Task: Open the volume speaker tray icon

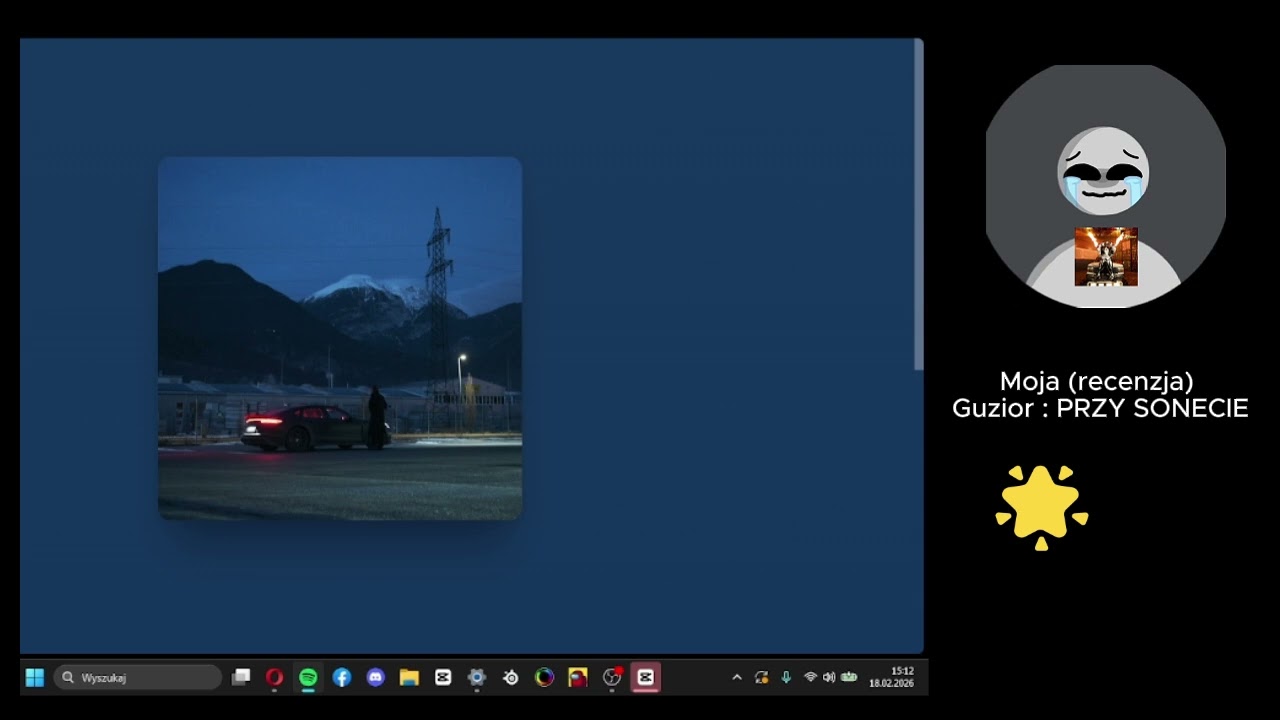Action: 829,678
